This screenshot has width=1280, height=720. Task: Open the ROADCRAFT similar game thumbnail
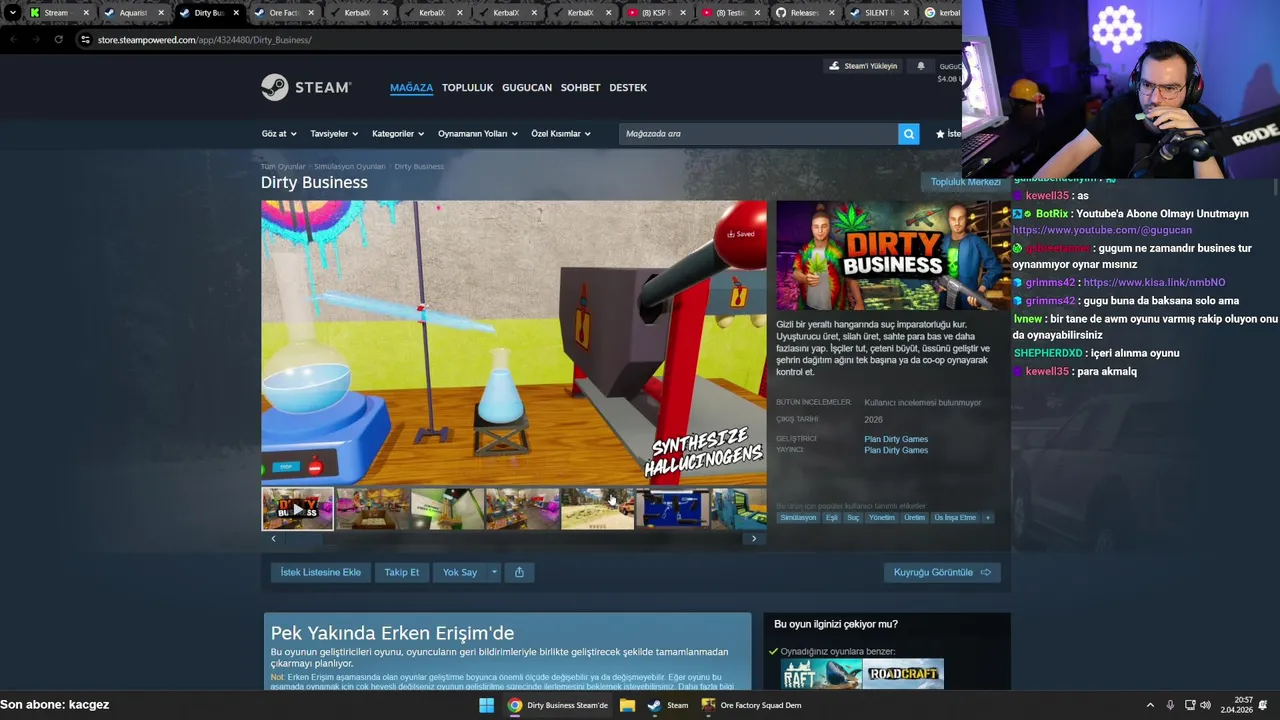(903, 674)
